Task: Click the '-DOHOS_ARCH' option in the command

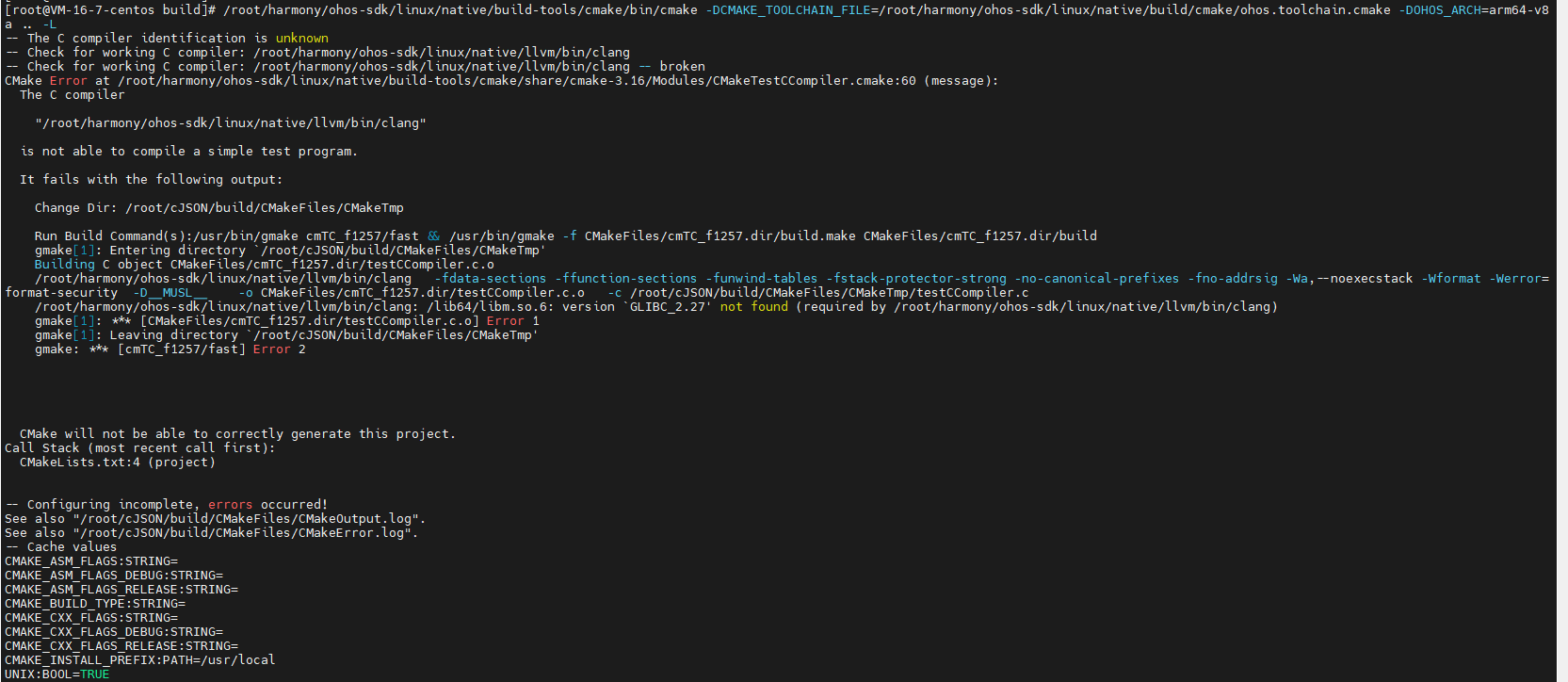Action: point(1439,10)
